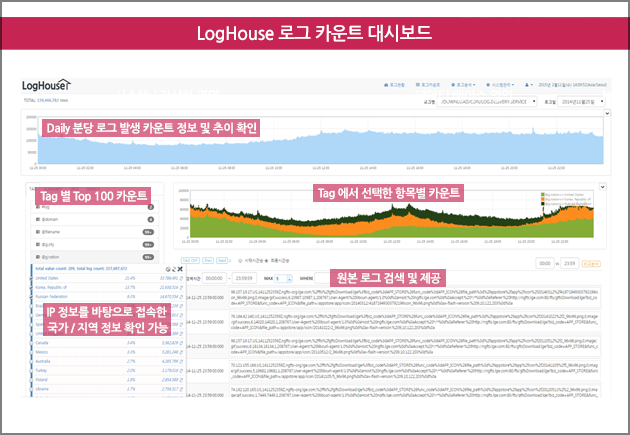The width and height of the screenshot is (630, 435).
Task: Click the search start time 00:00:00 field
Action: tap(214, 278)
